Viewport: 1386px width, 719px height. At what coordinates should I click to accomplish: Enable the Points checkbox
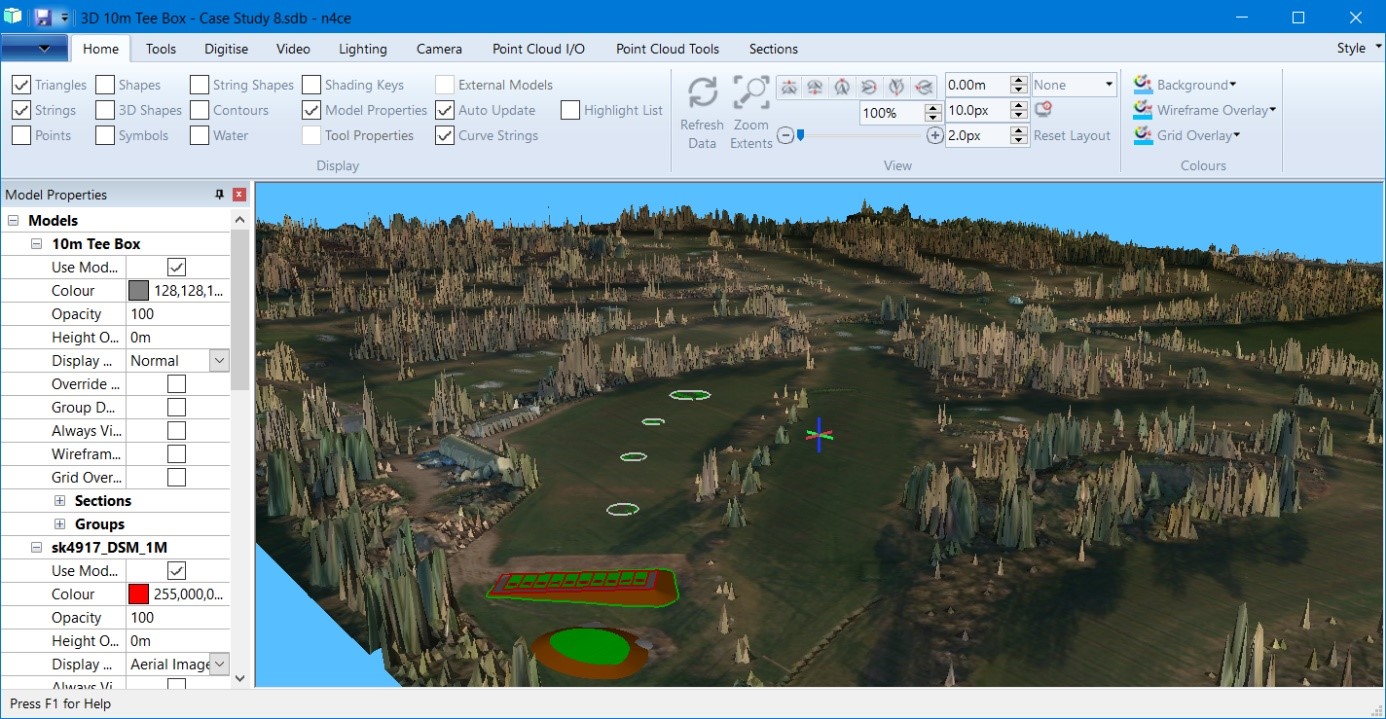point(21,135)
